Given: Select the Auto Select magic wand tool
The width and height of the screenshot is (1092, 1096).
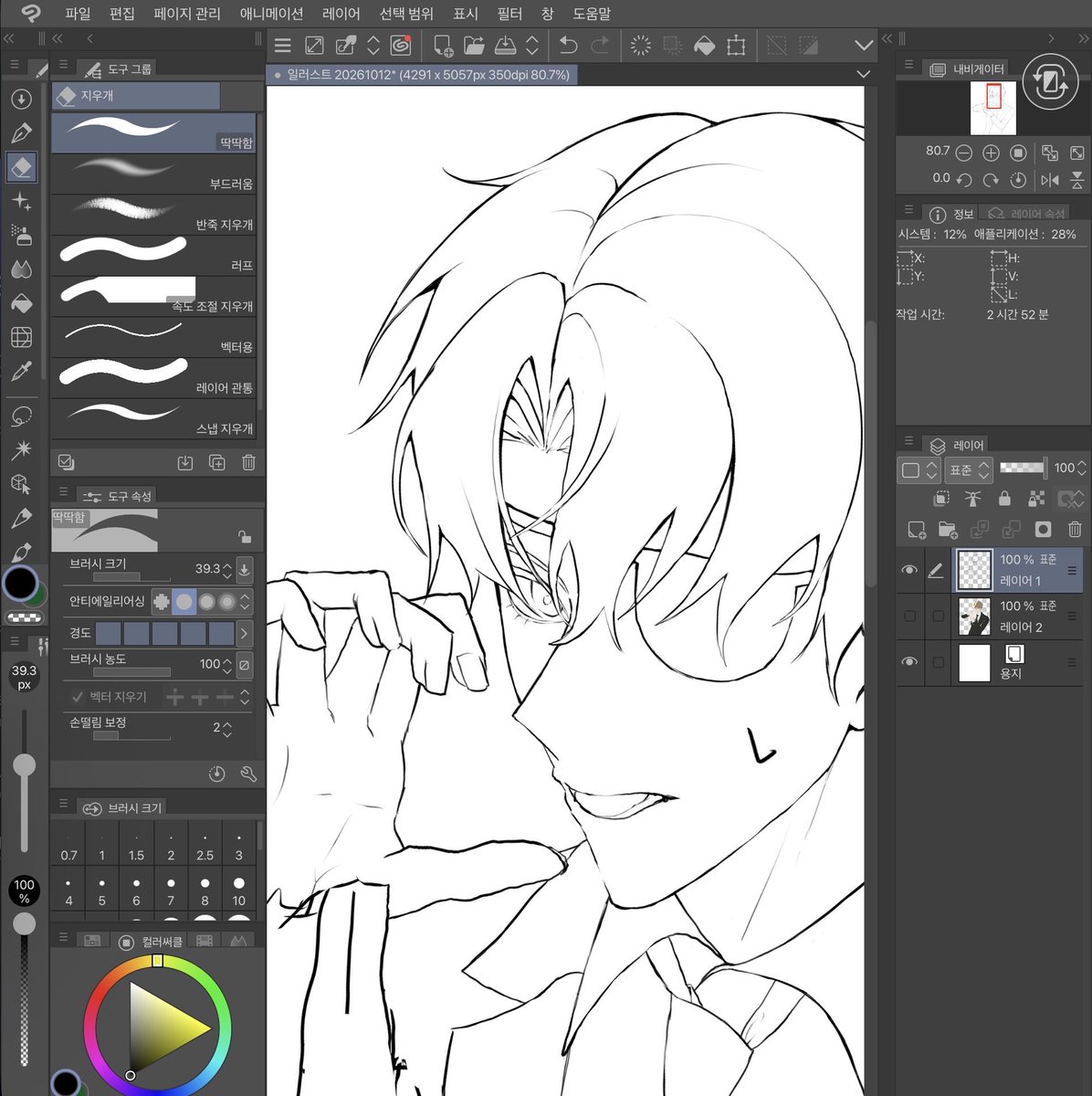Looking at the screenshot, I should coord(22,449).
